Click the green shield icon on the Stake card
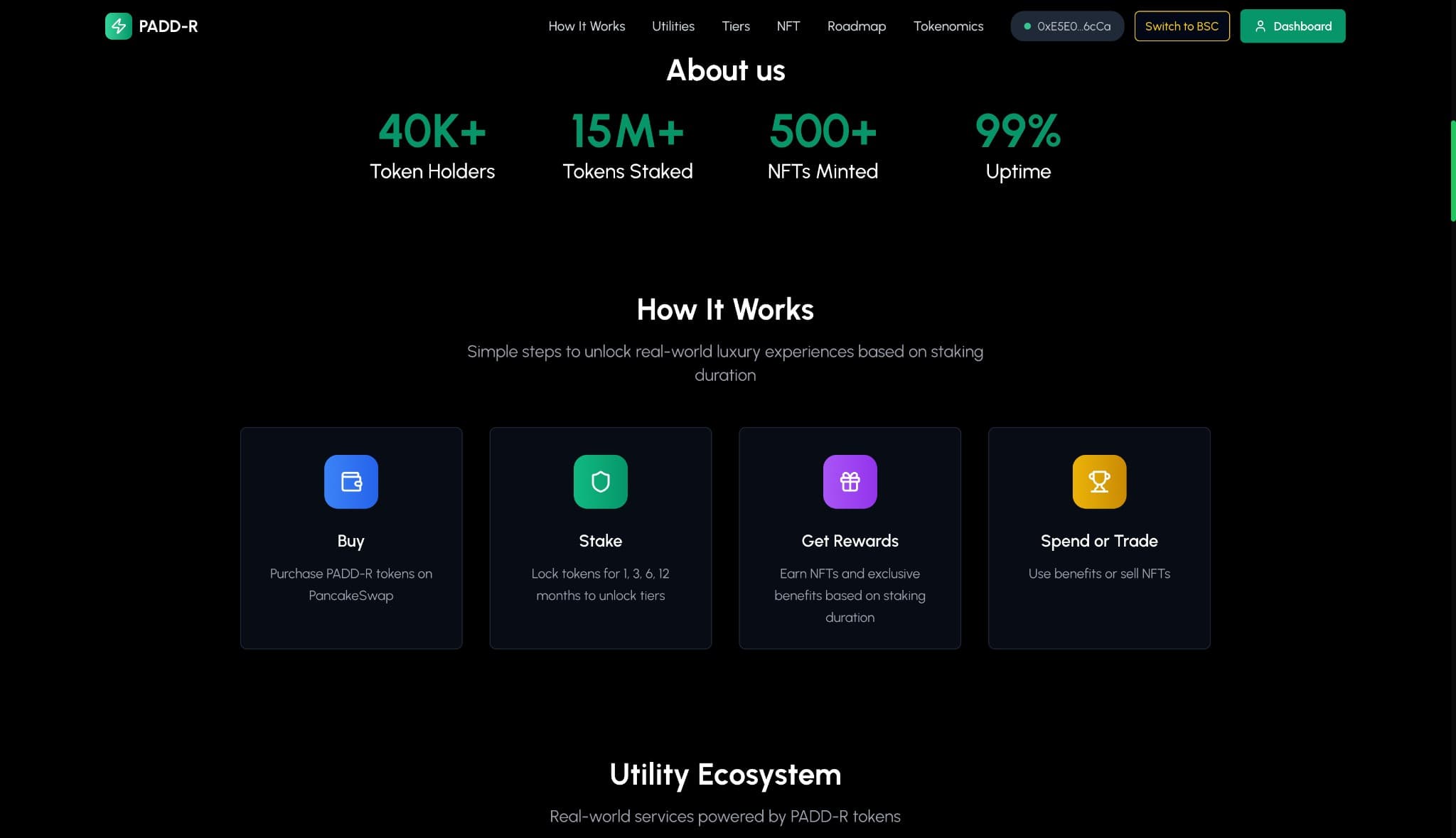This screenshot has width=1456, height=838. (601, 481)
